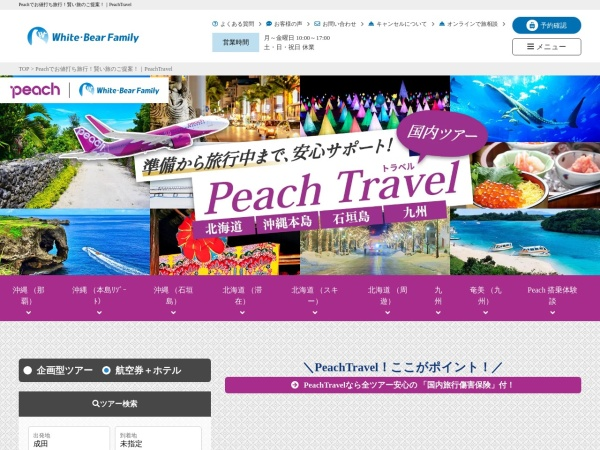Screen dimensions: 600x450
Task: Click the envelope icon beside お問い合わせ
Action: (317, 24)
